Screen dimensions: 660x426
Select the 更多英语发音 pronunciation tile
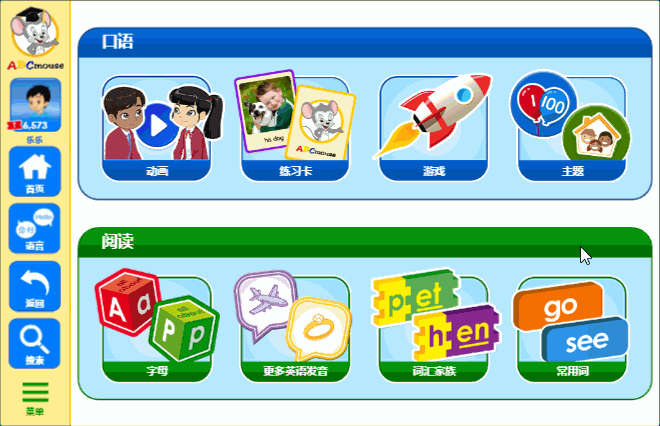[295, 326]
